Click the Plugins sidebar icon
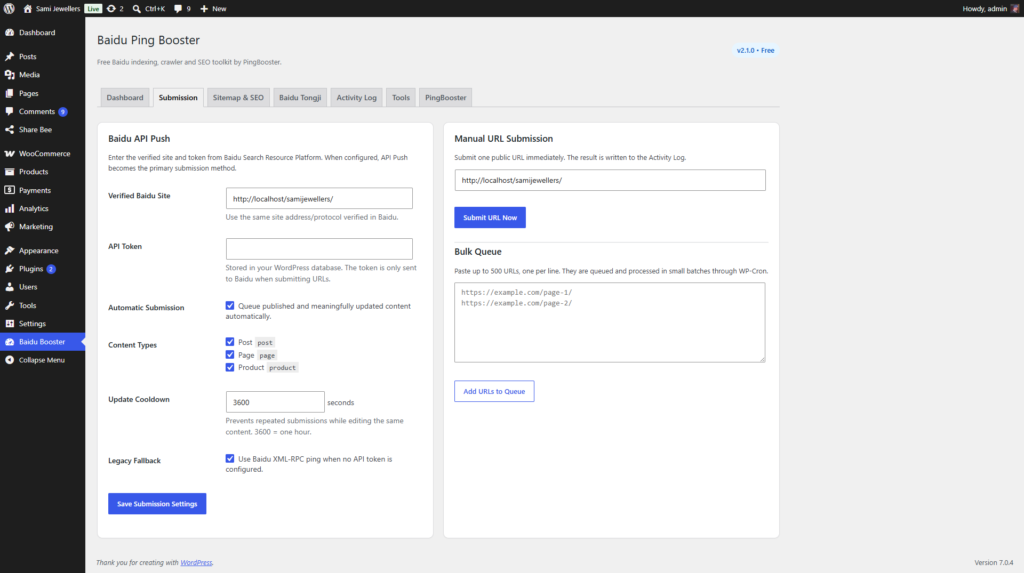Image resolution: width=1024 pixels, height=573 pixels. pos(10,269)
